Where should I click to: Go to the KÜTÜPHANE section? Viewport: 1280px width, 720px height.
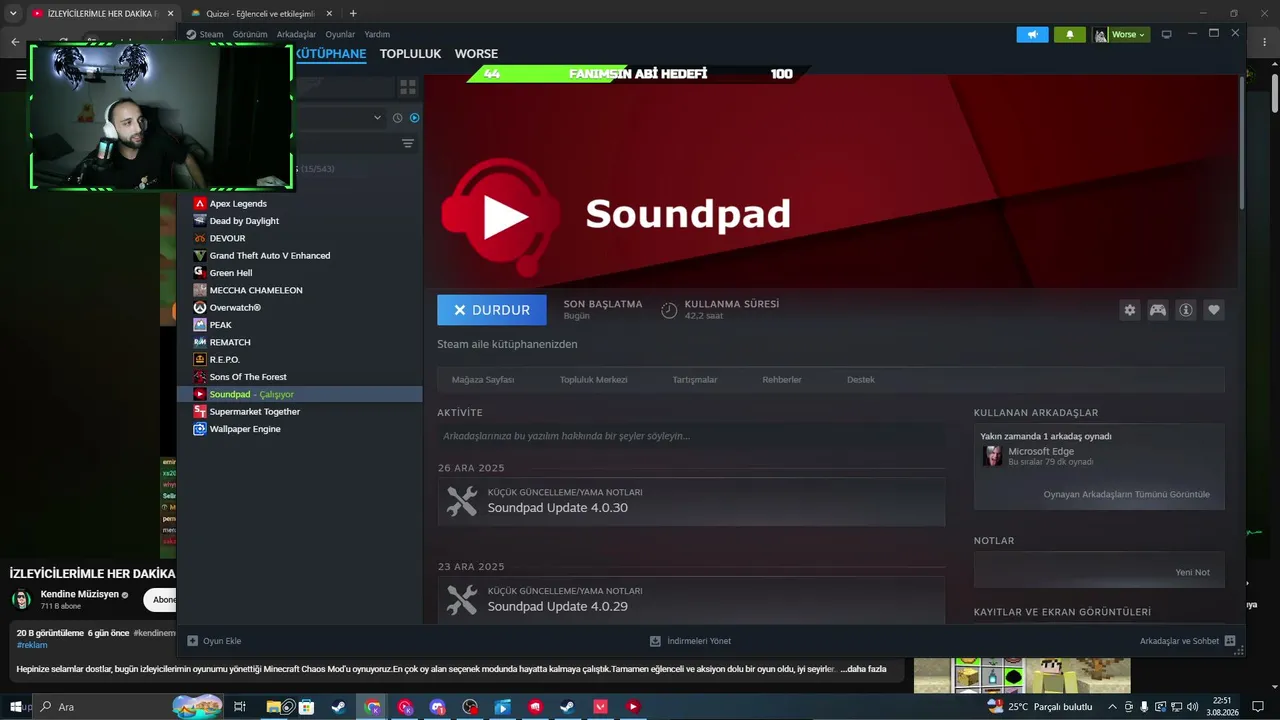click(x=331, y=54)
